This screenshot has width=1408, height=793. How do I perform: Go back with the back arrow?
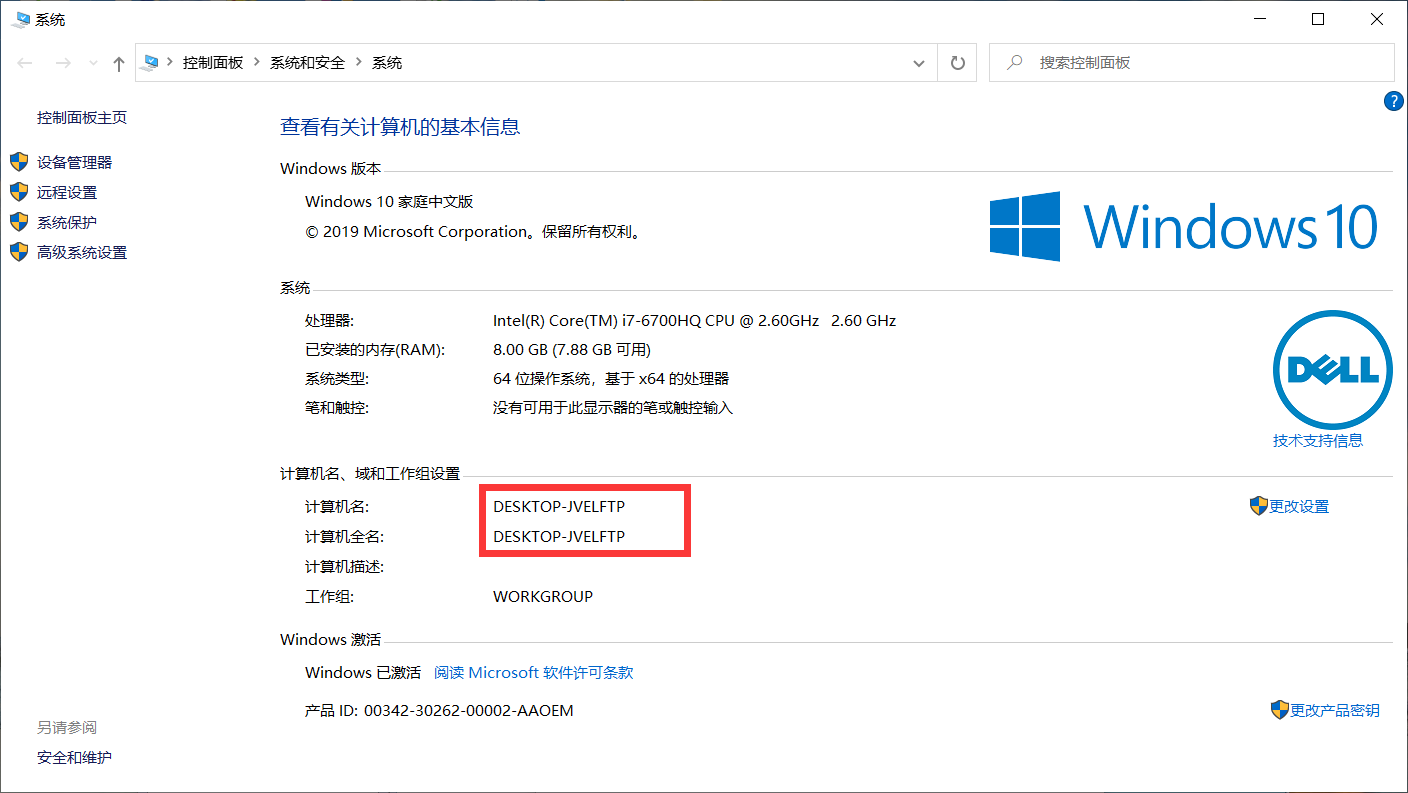click(25, 63)
